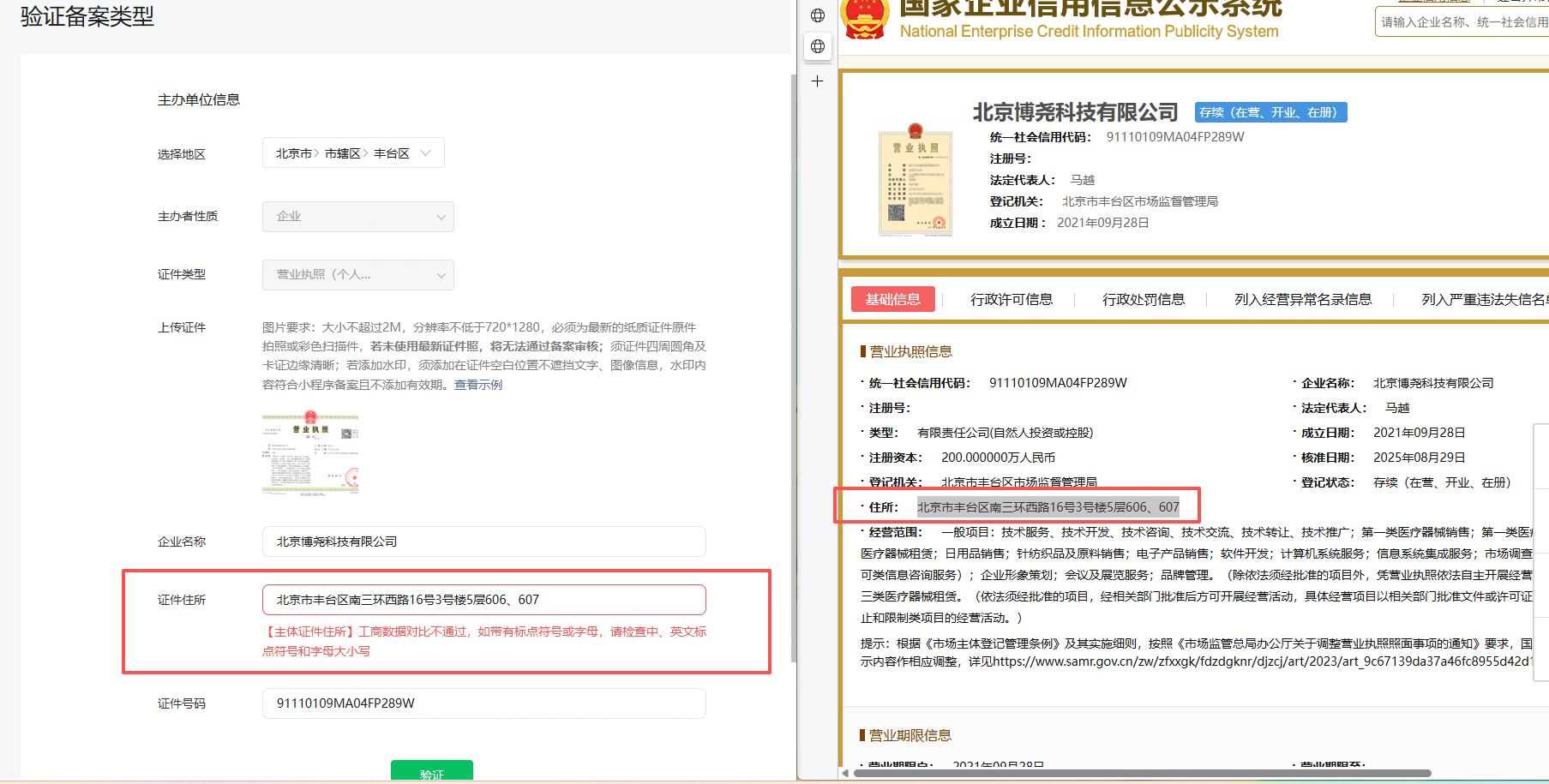Click 北京市丰台区市场监督管理局 in the header card
Image resolution: width=1549 pixels, height=784 pixels.
1140,201
